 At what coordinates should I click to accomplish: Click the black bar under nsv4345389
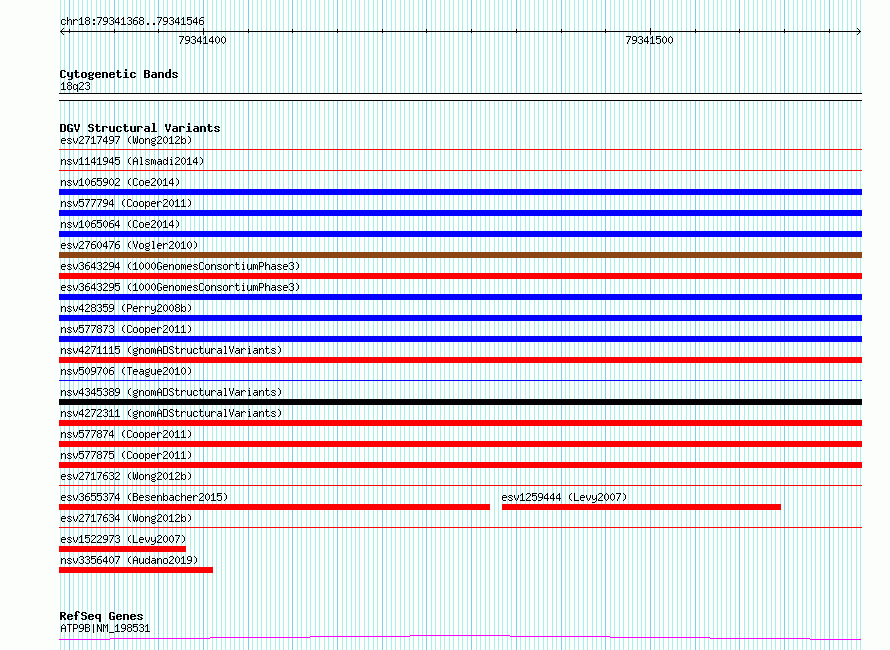(x=460, y=402)
